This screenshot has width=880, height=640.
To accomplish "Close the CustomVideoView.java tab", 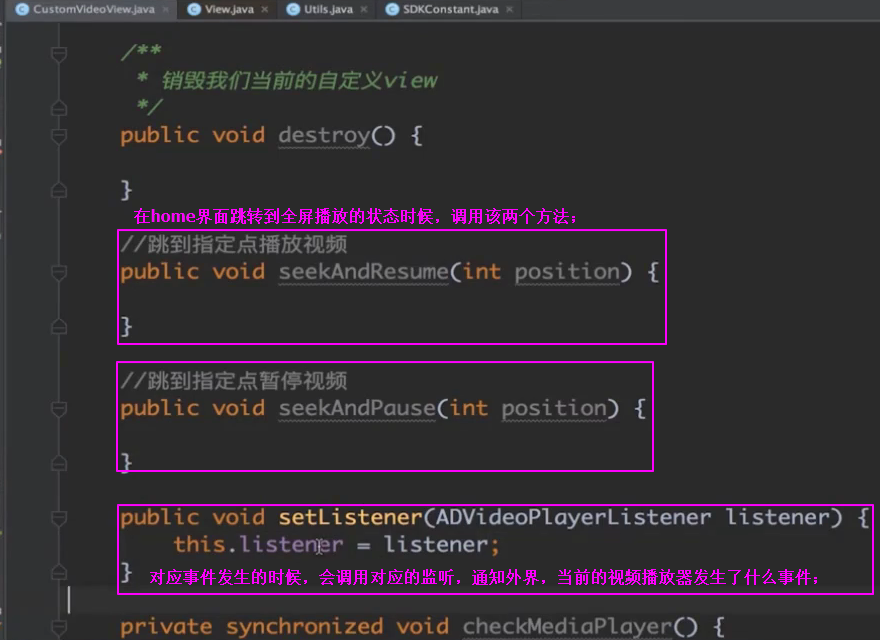I will (x=165, y=9).
